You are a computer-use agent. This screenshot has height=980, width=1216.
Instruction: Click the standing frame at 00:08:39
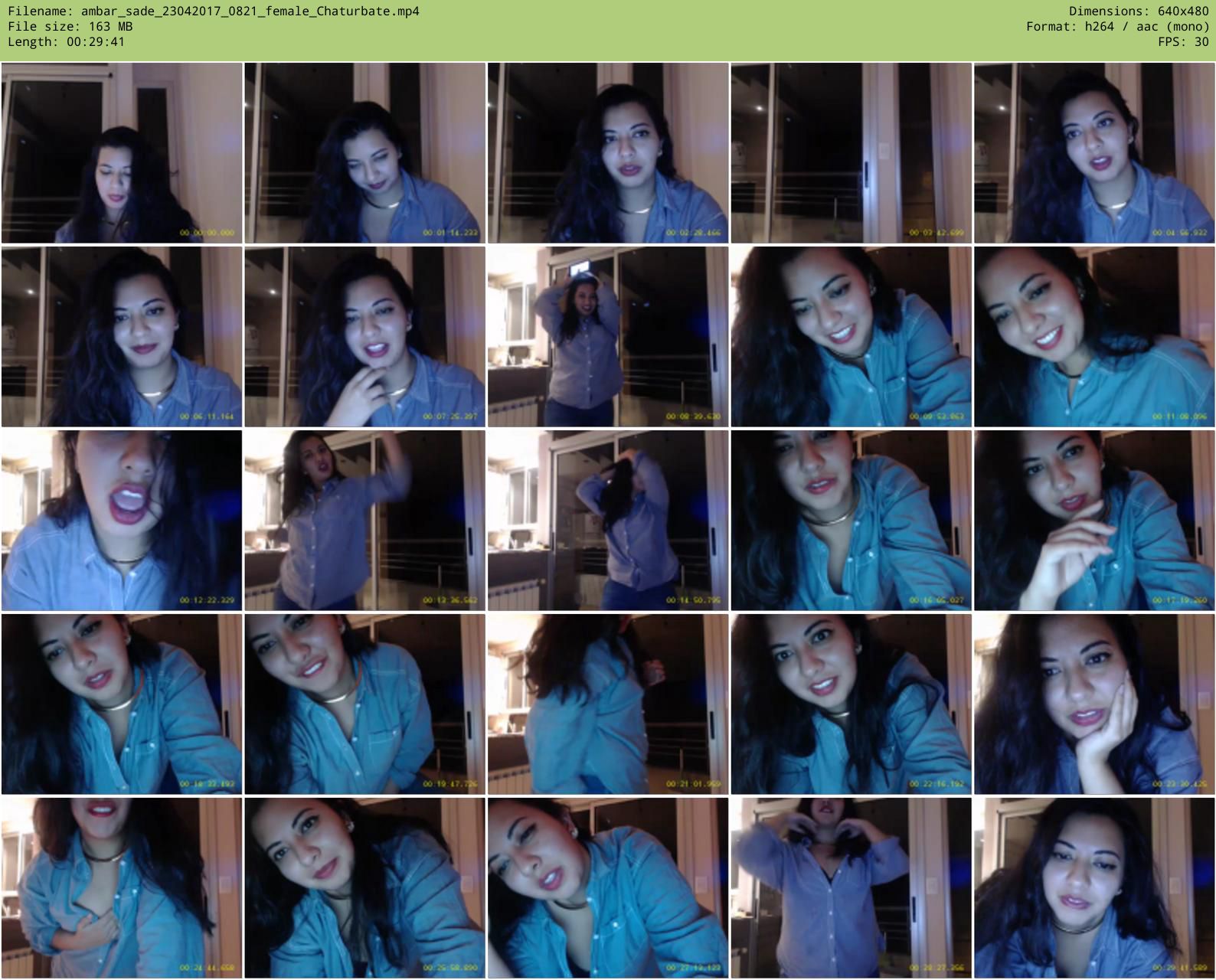click(x=608, y=337)
